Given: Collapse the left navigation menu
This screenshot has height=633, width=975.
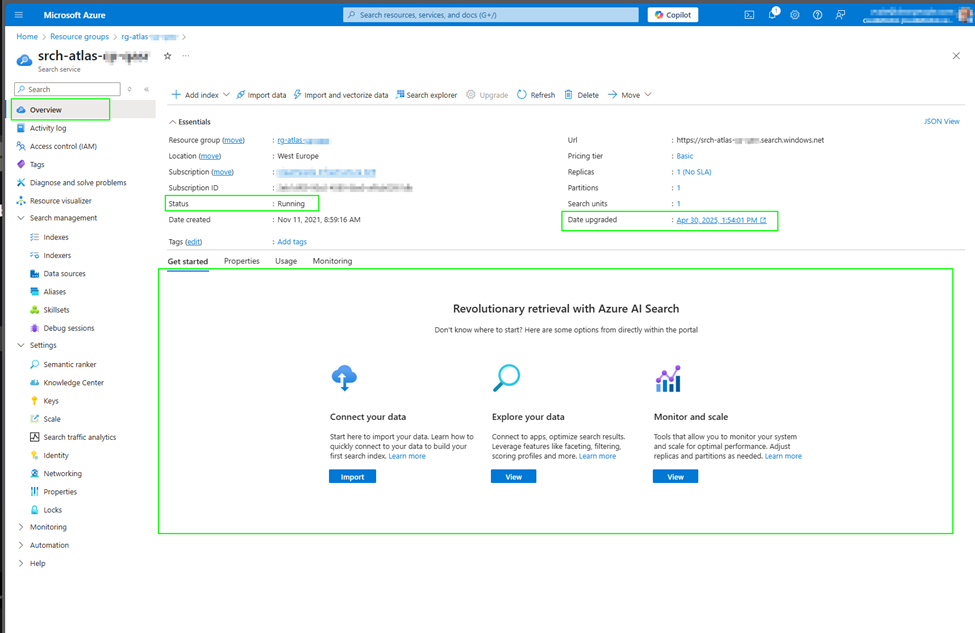Looking at the screenshot, I should pyautogui.click(x=147, y=90).
